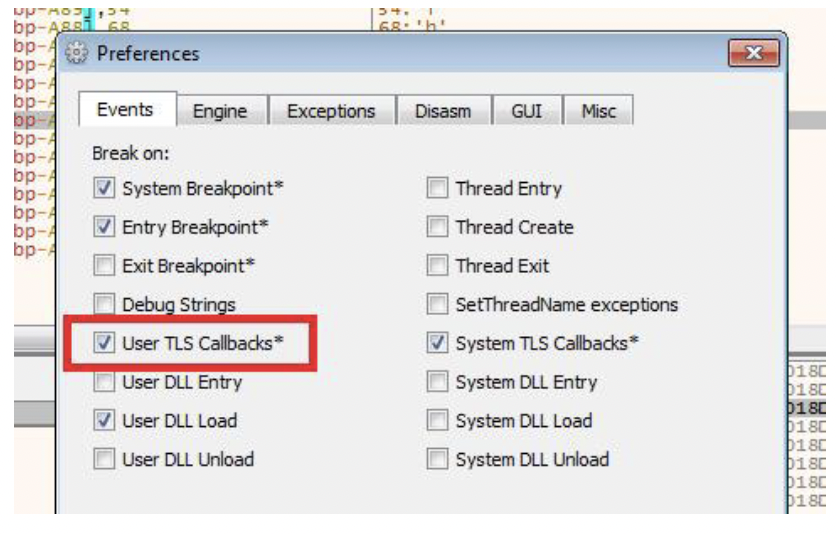836x534 pixels.
Task: Uncheck System Breakpoint option
Action: coord(104,188)
